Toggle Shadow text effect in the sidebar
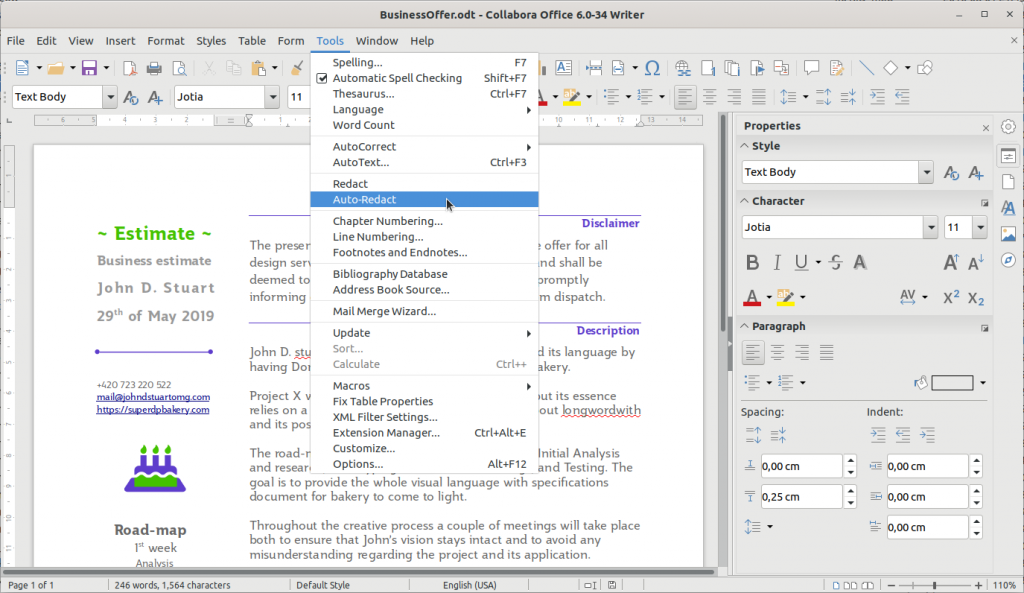Viewport: 1024px width, 593px height. click(860, 263)
